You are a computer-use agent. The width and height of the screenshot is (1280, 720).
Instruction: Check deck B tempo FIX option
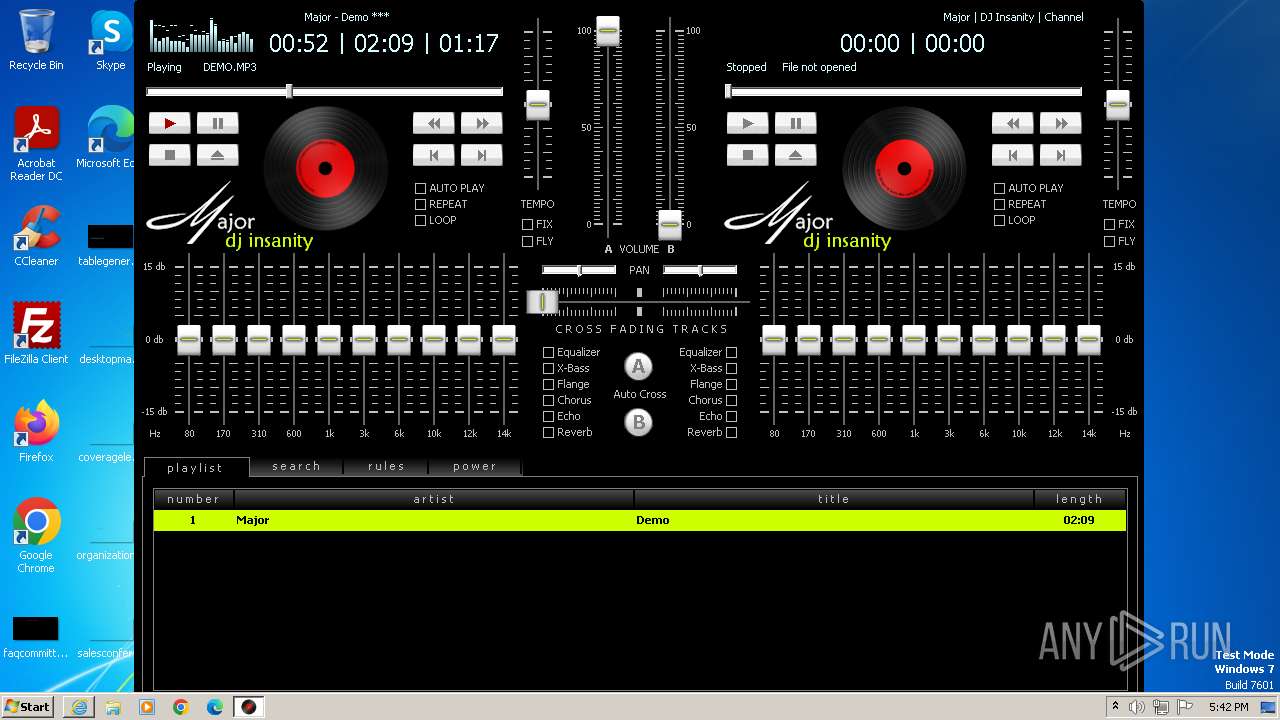1109,224
